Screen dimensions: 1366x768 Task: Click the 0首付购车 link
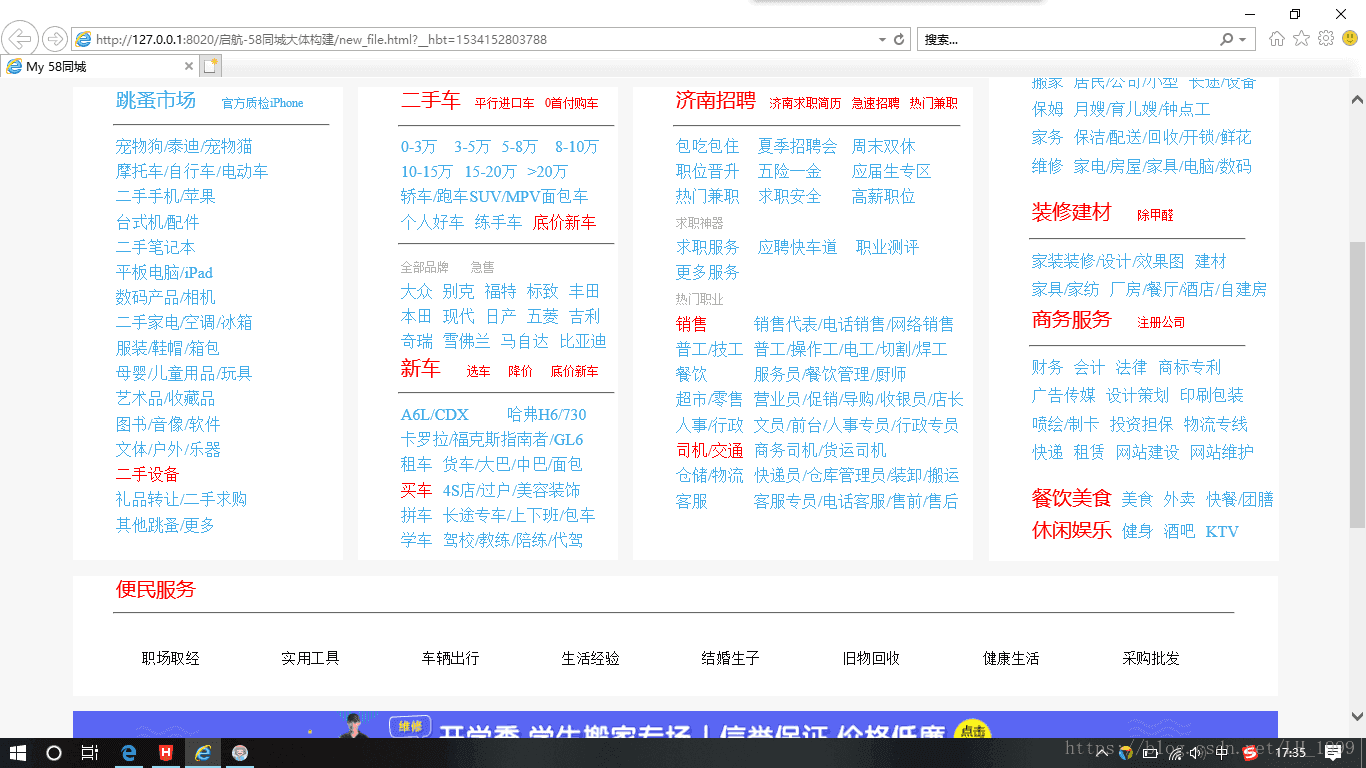pyautogui.click(x=572, y=103)
